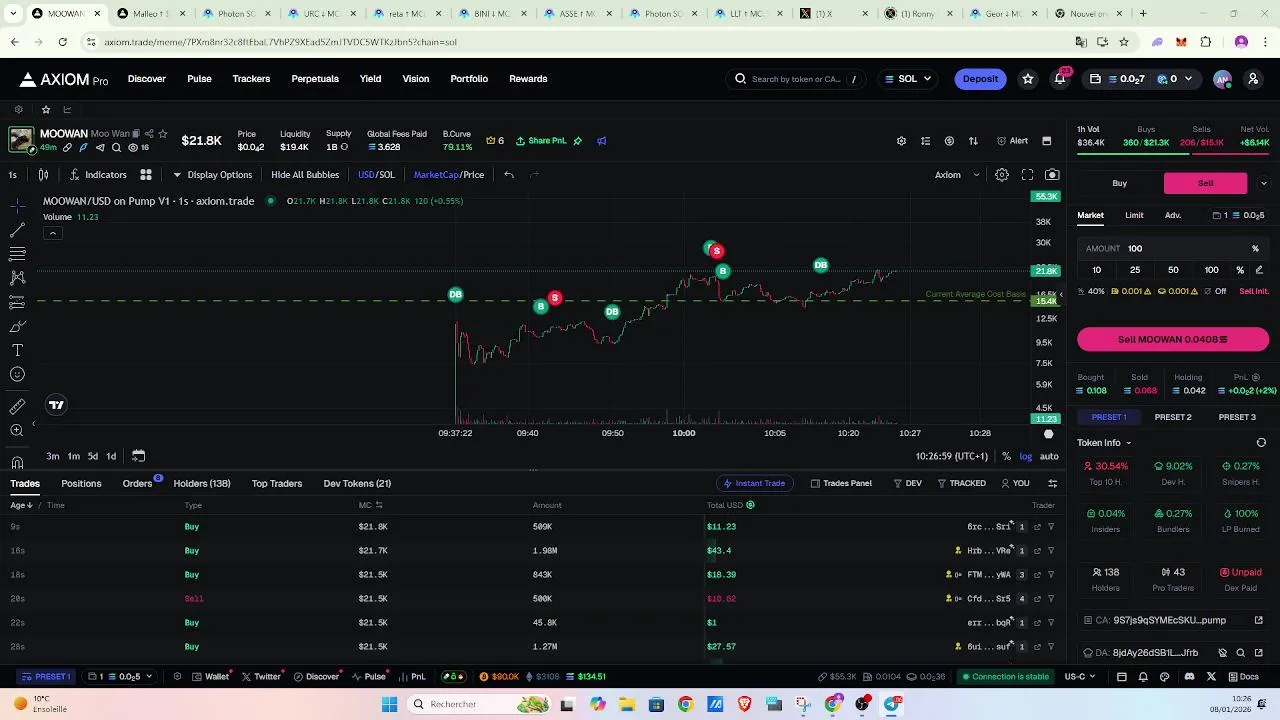Filter trades by TRACKED wallets
The height and width of the screenshot is (720, 1280).
[961, 483]
